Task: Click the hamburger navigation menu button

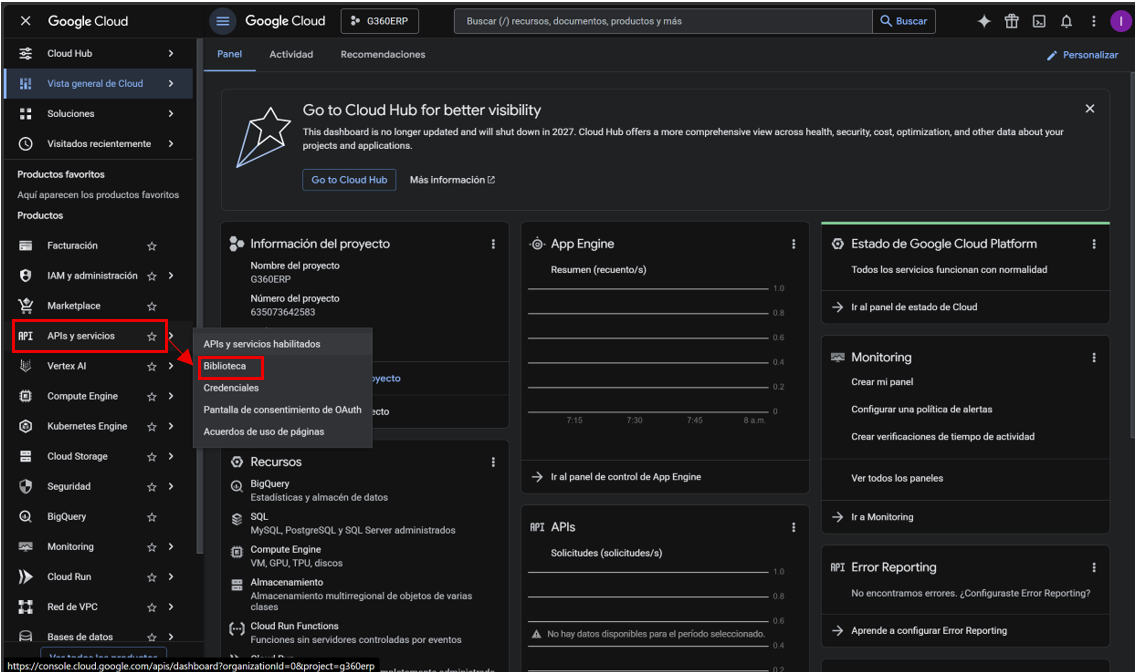Action: pyautogui.click(x=222, y=21)
